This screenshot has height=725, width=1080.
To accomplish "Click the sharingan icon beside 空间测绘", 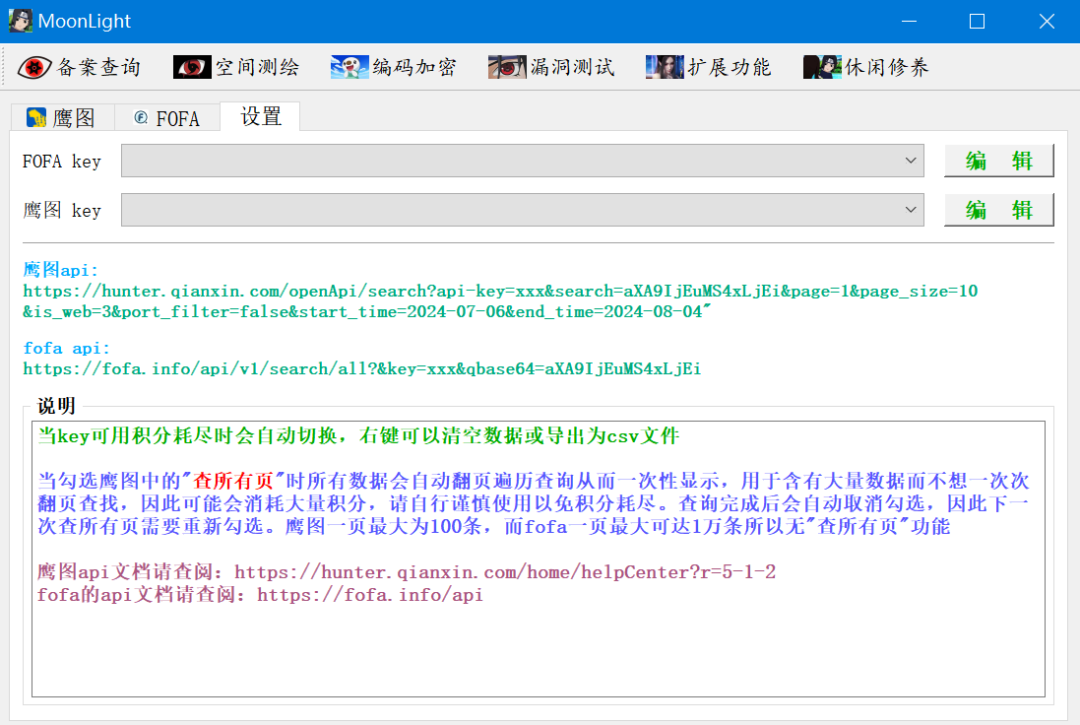I will 192,67.
